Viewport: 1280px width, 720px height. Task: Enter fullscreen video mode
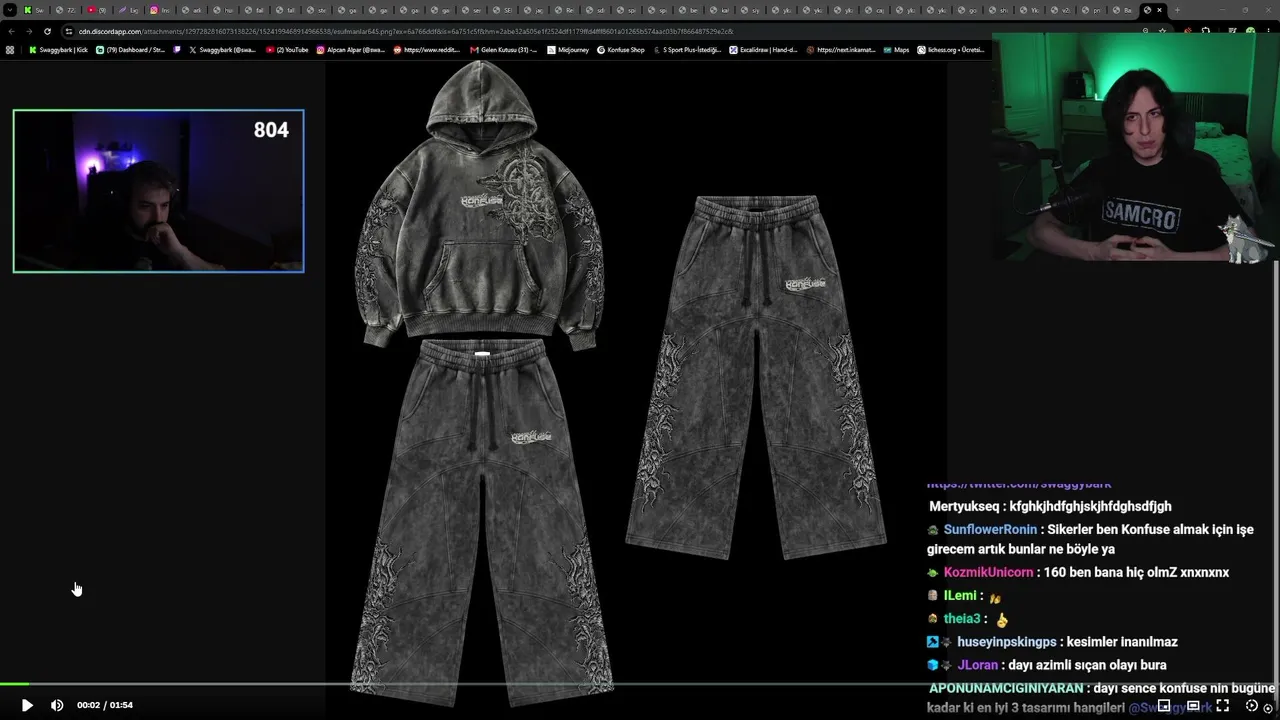pyautogui.click(x=1222, y=705)
